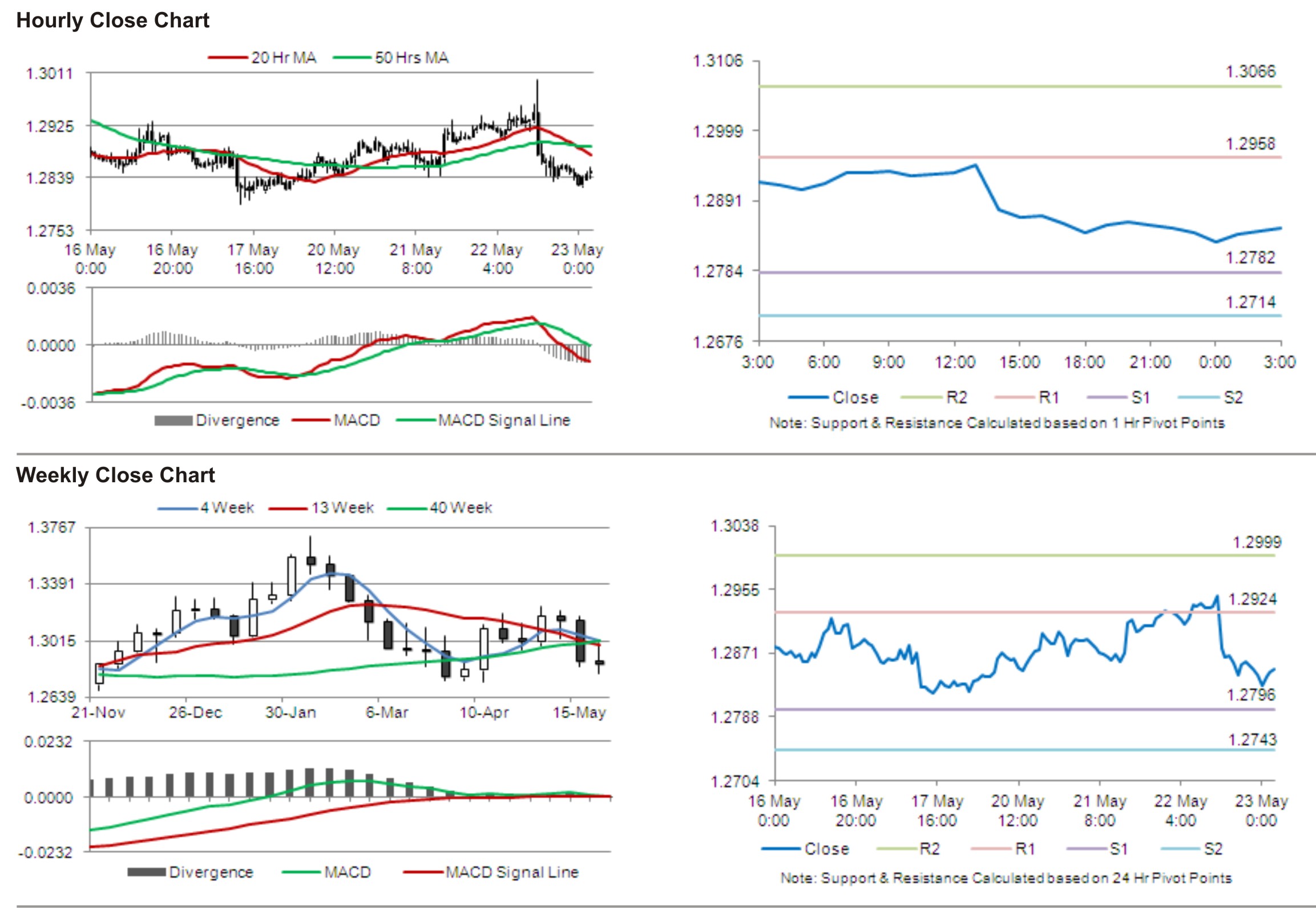
Task: Click the "1.2743" S2 value label
Action: click(1252, 740)
